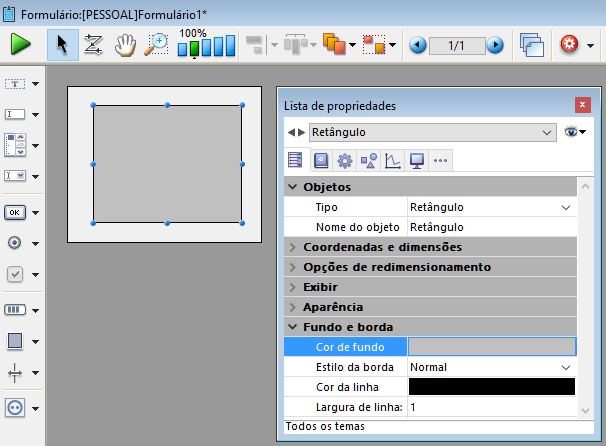Switch to the gear actions properties tab
The image size is (606, 446).
345,160
